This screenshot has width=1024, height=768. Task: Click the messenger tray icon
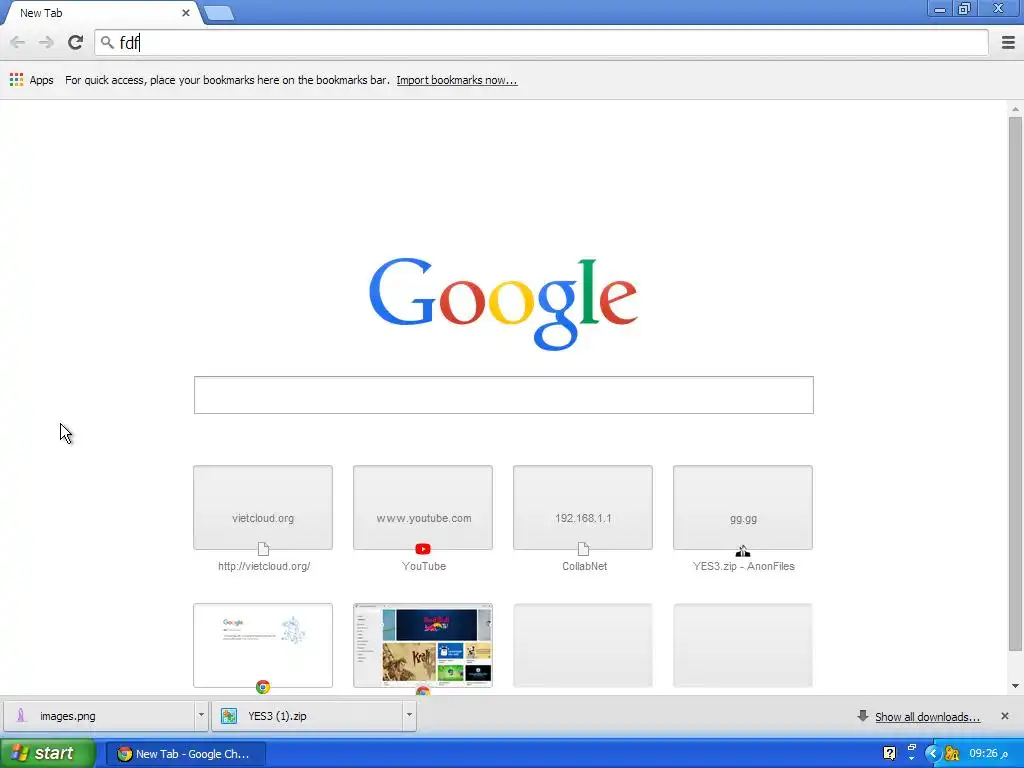[952, 753]
